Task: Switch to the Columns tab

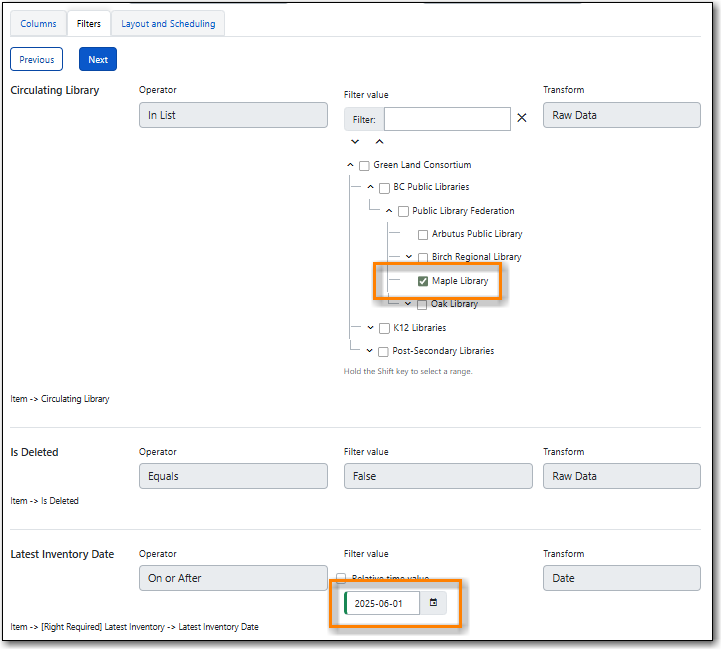Action: (x=38, y=24)
